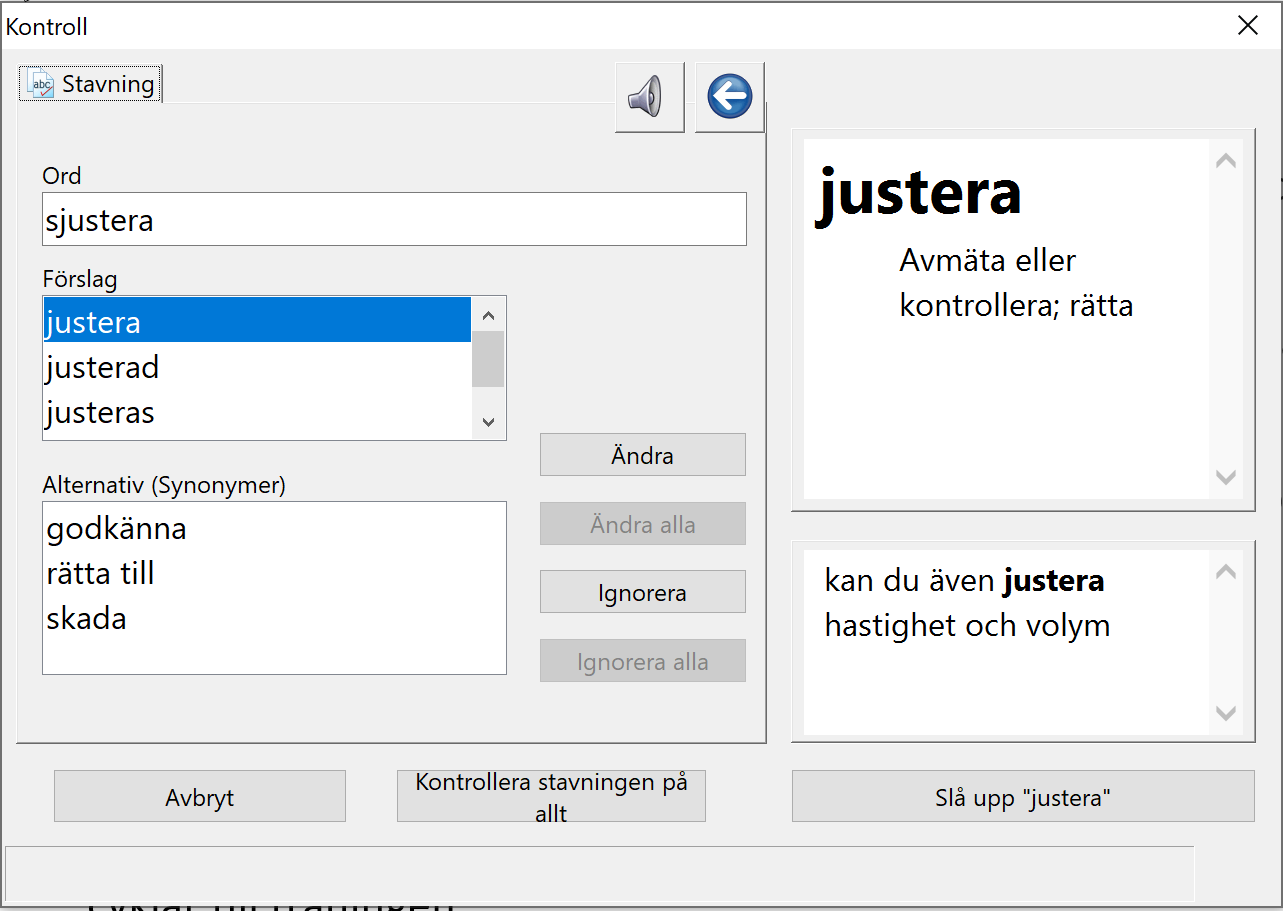Play pronunciation with the speaker icon
Viewport: 1283px width, 911px height.
point(650,97)
